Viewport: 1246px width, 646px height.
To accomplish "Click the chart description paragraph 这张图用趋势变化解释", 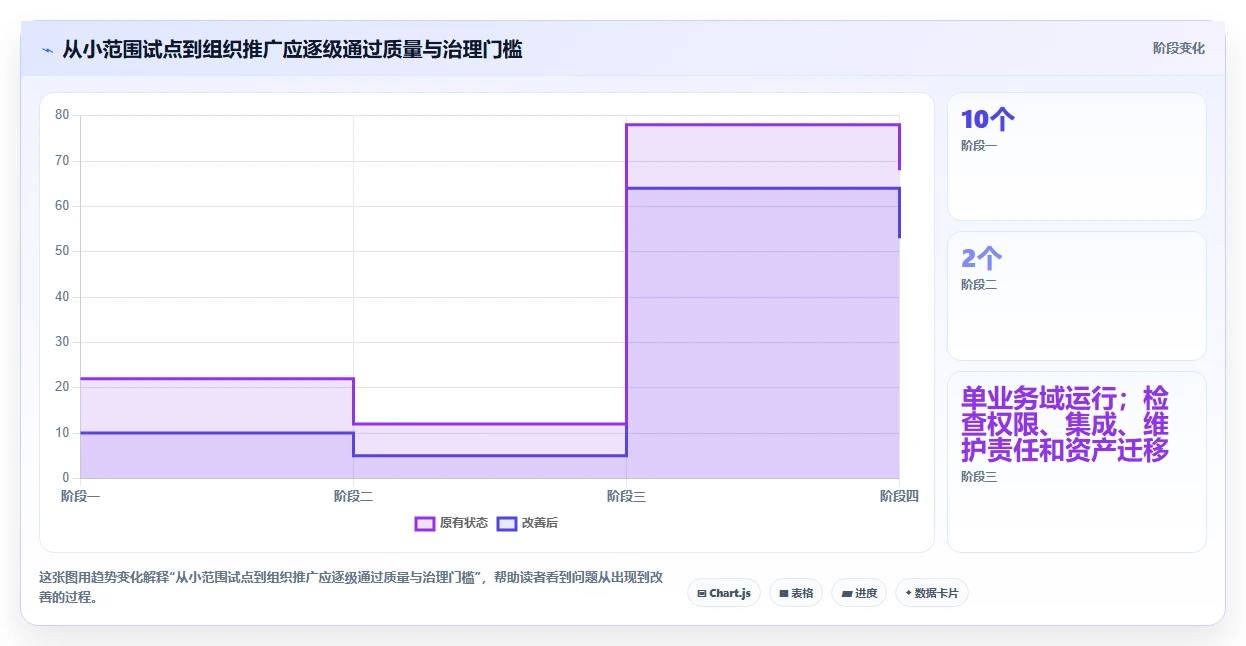I will click(x=351, y=587).
